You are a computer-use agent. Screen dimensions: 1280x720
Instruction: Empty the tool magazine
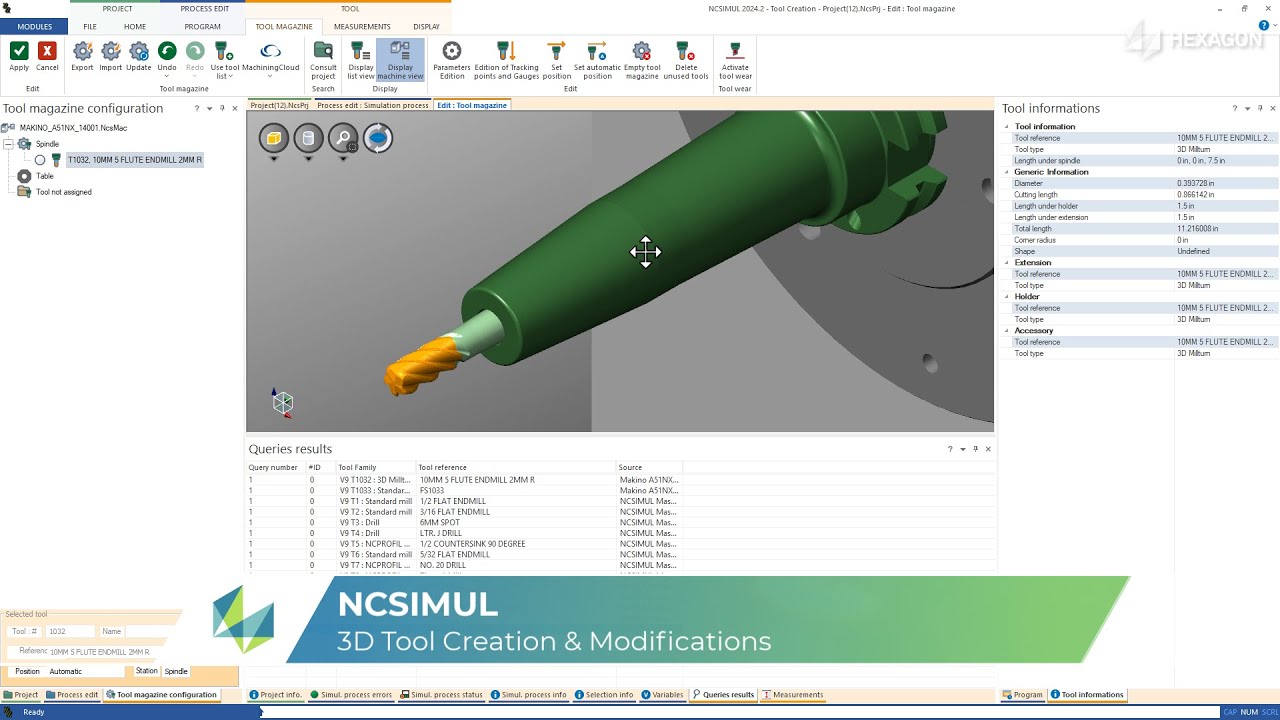coord(642,60)
